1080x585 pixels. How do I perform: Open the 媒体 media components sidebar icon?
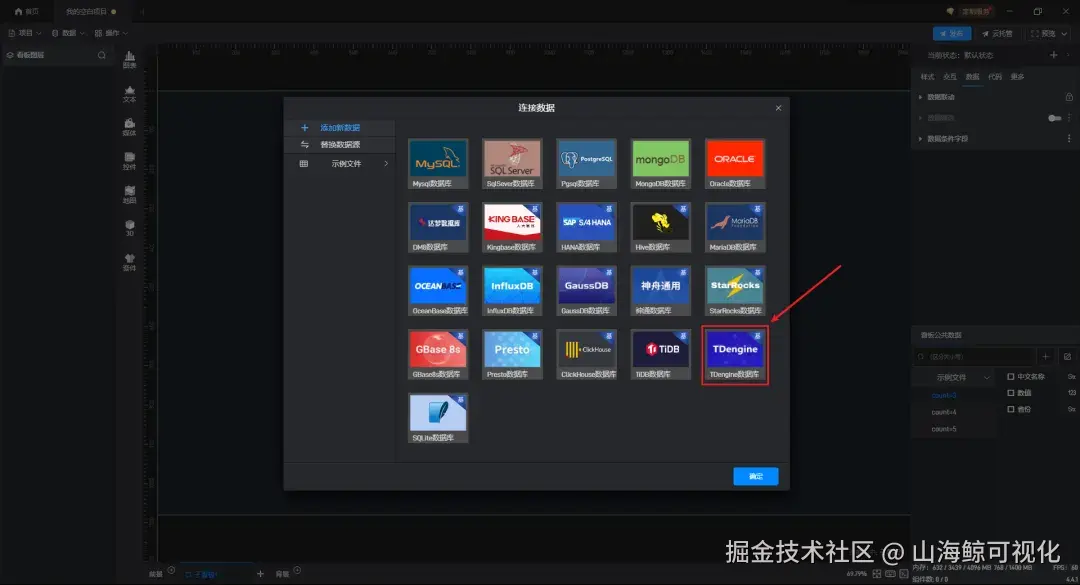(x=129, y=127)
